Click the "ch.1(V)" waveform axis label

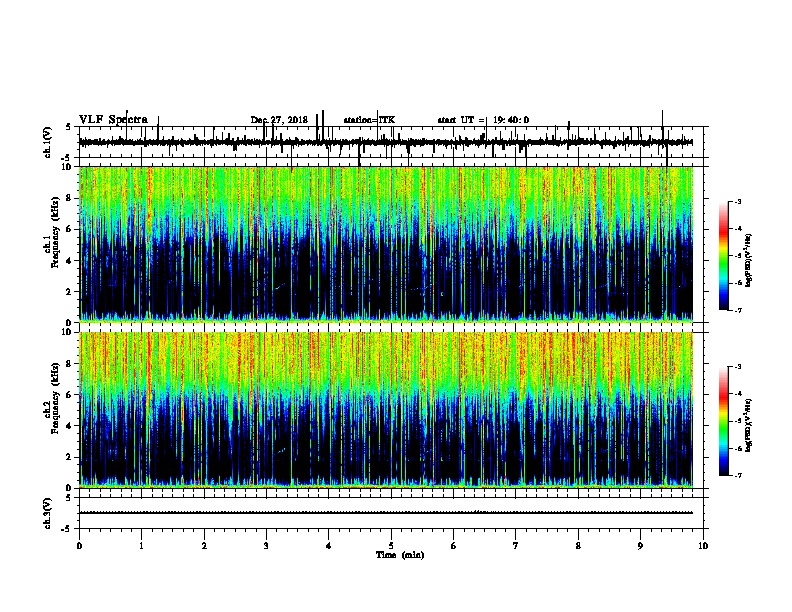pyautogui.click(x=48, y=142)
